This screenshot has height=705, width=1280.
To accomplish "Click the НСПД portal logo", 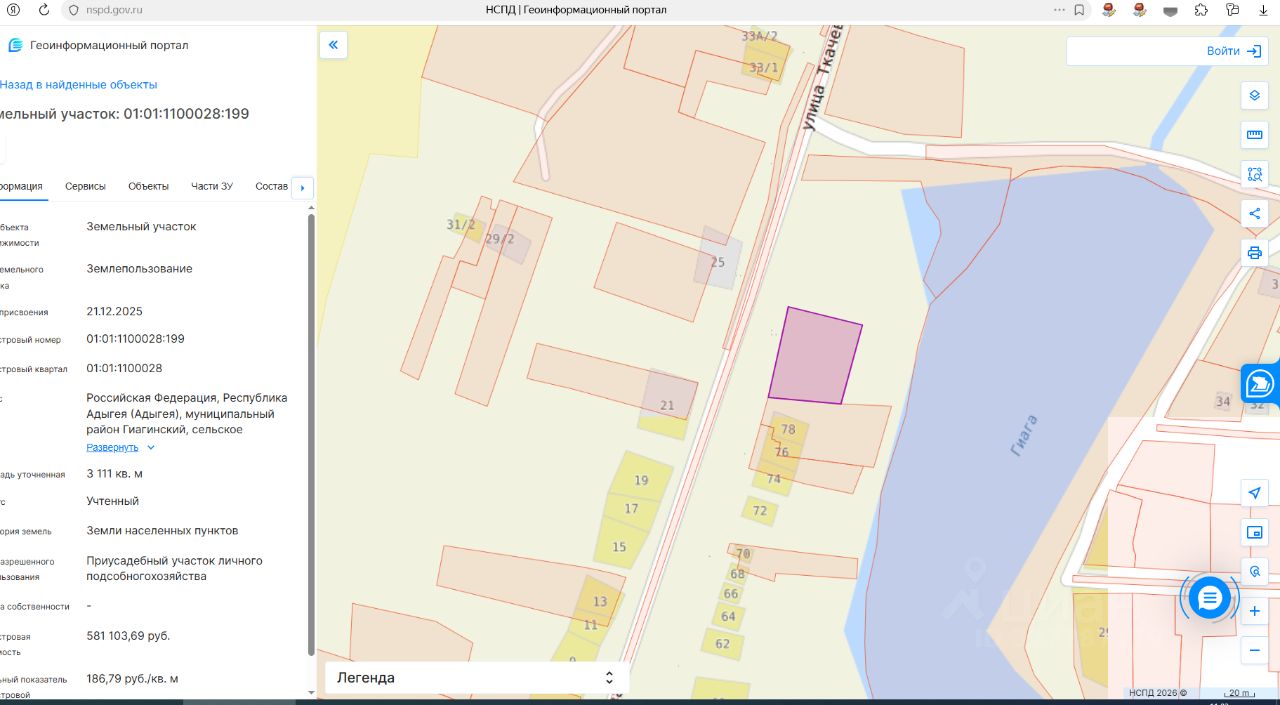I will click(x=15, y=45).
